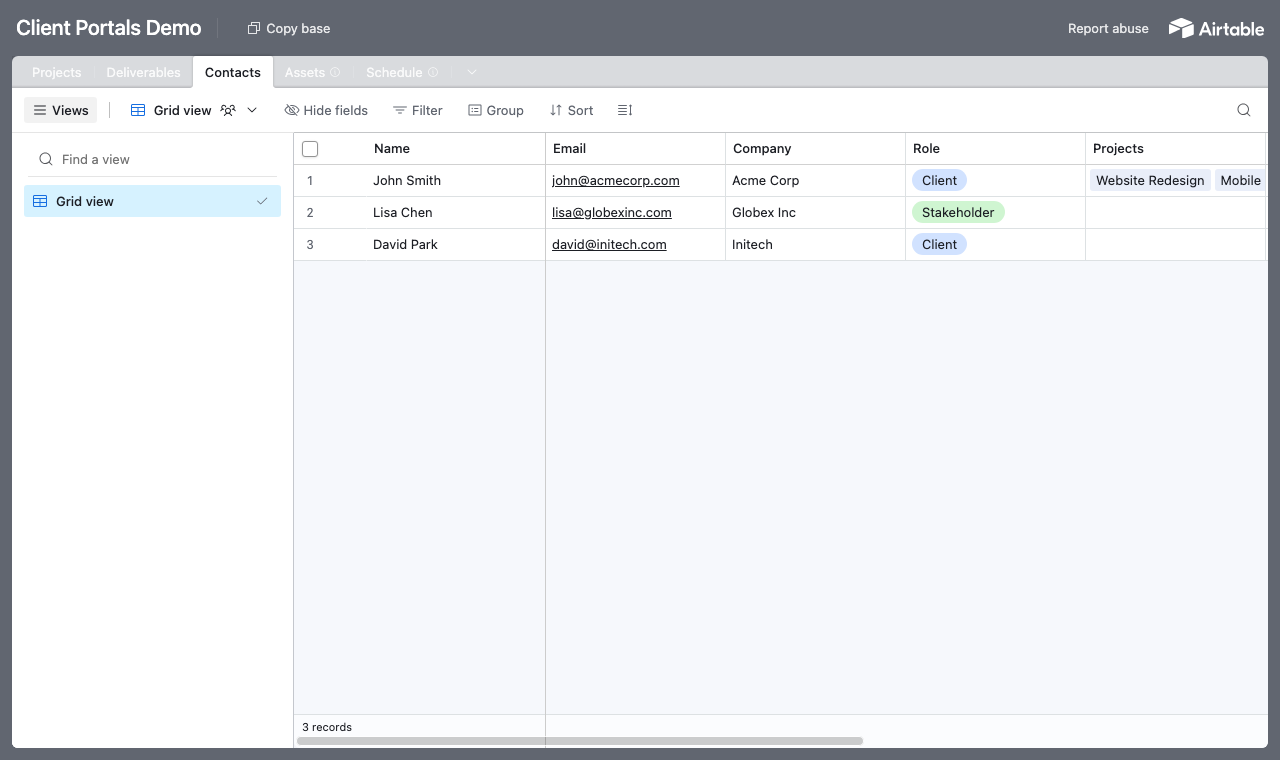Image resolution: width=1280 pixels, height=760 pixels.
Task: Select the Contacts tab
Action: 233,72
